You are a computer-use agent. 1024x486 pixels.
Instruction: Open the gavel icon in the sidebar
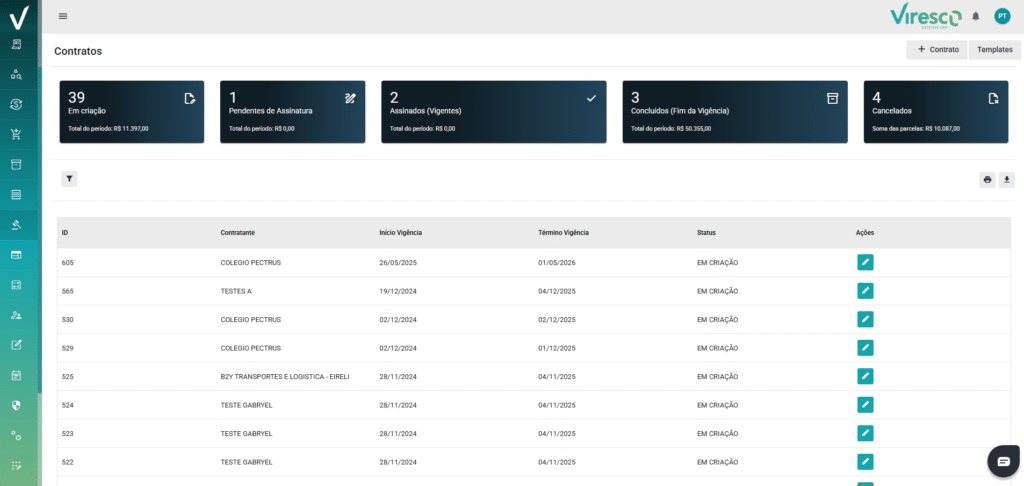(16, 225)
